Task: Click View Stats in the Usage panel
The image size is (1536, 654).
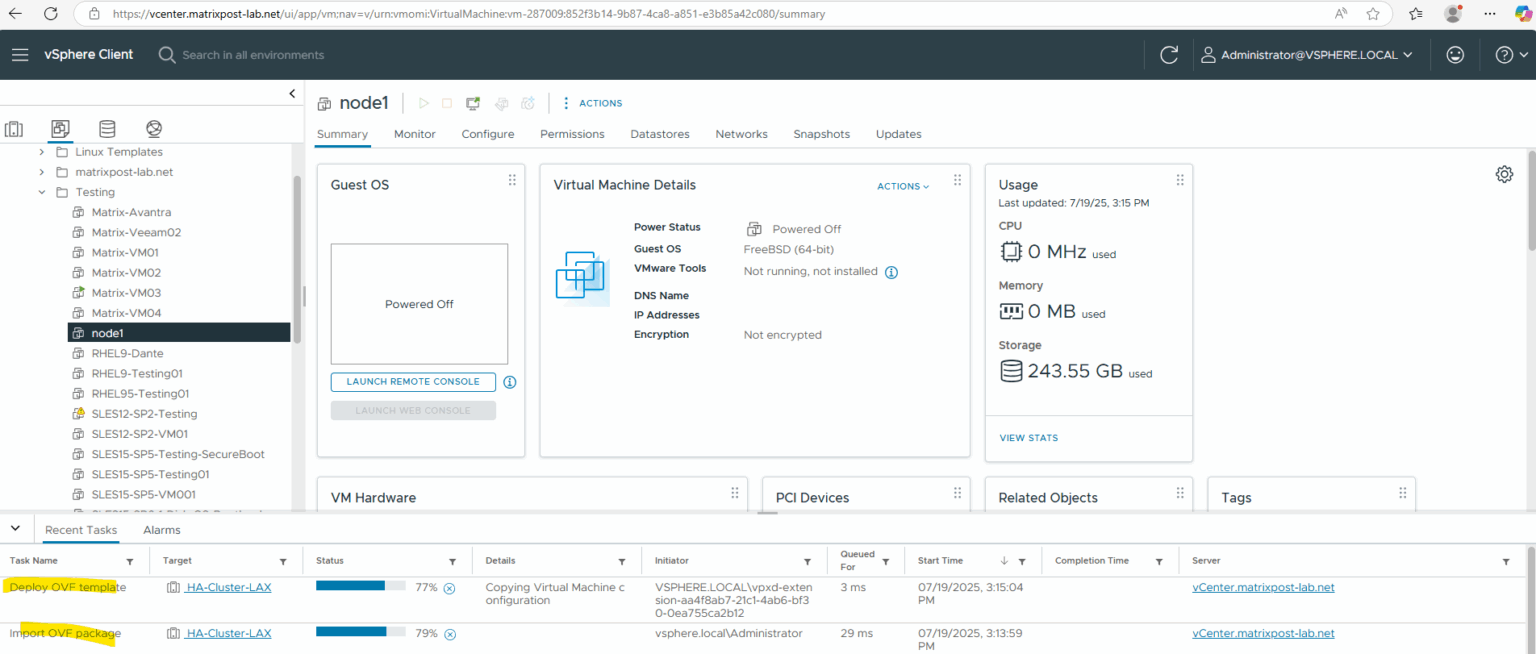Action: pos(1028,437)
